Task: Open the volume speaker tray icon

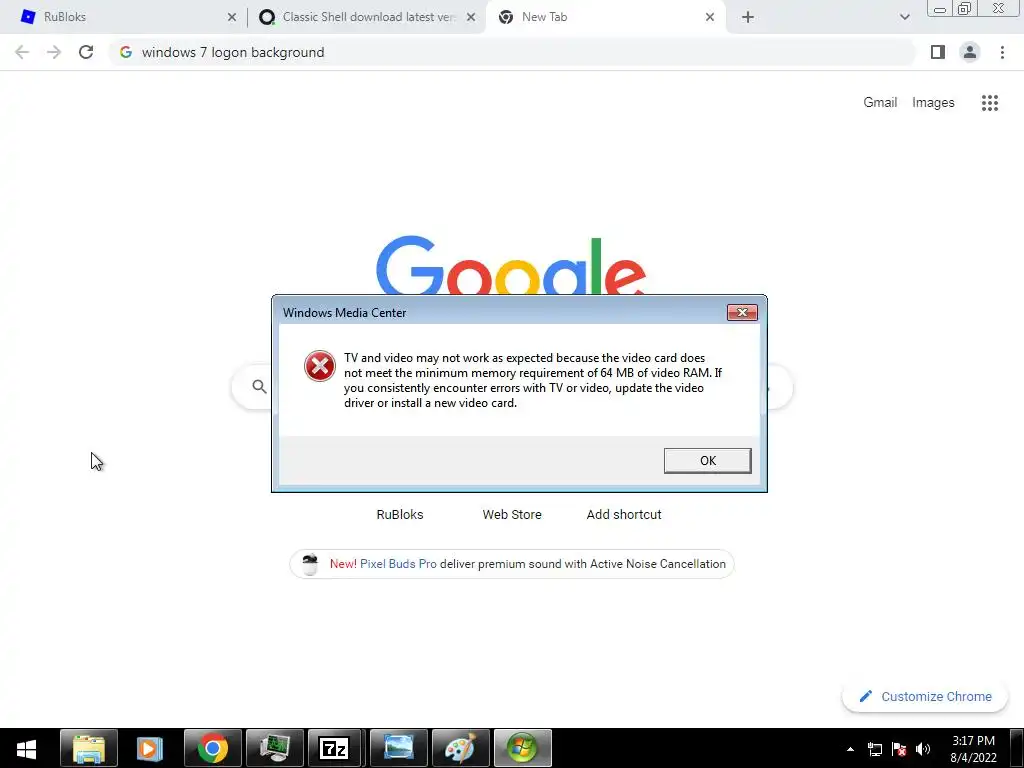Action: pos(923,749)
